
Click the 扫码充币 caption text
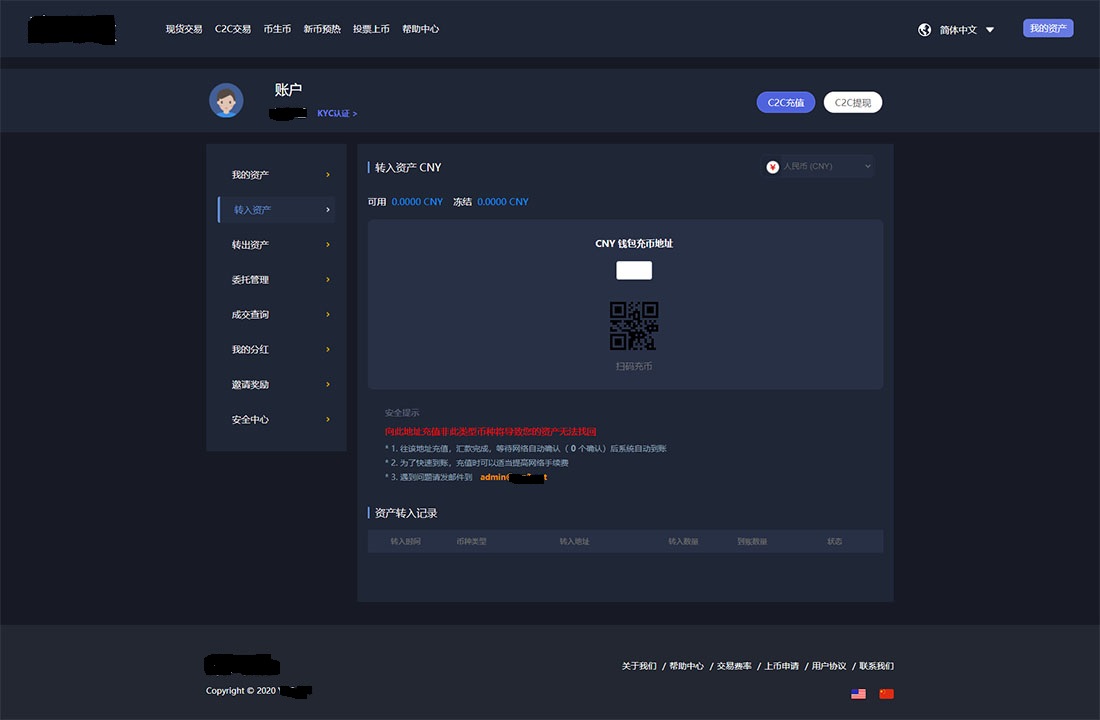633,366
